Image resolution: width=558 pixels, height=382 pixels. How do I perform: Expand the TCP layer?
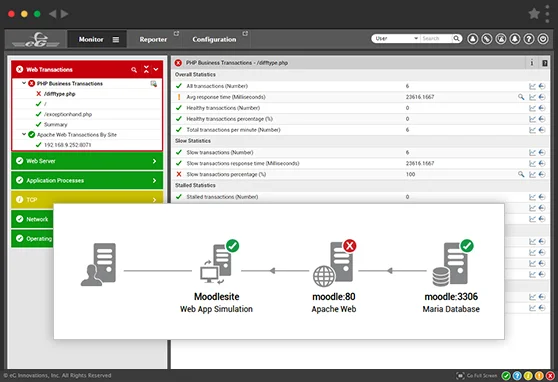coord(87,200)
